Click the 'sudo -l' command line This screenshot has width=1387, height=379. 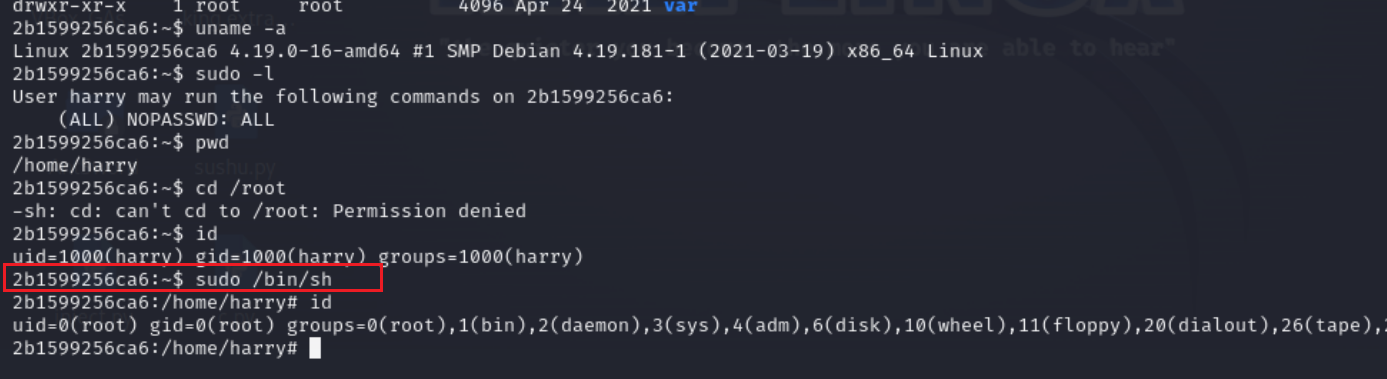pos(143,74)
